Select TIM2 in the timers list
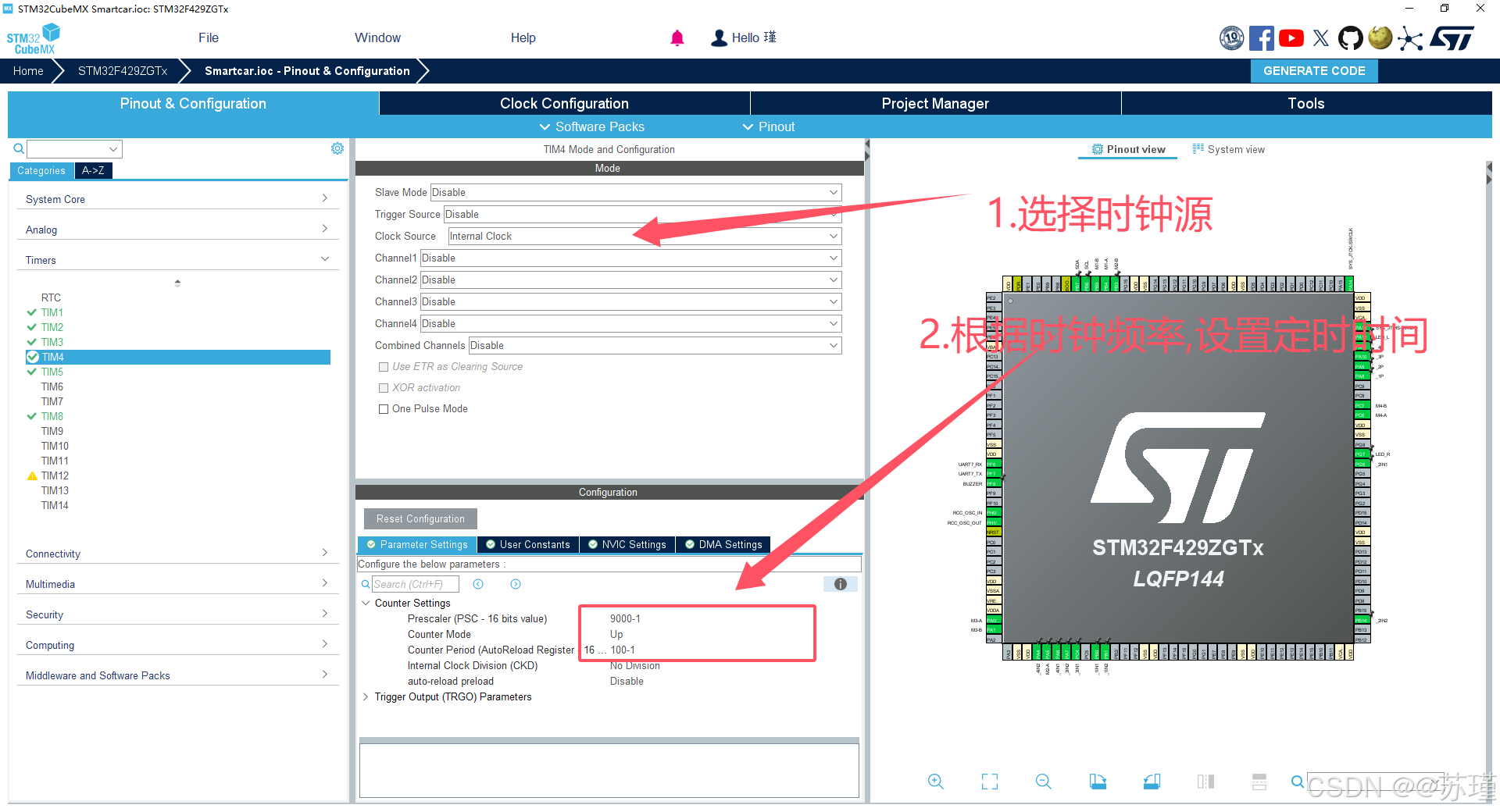The width and height of the screenshot is (1500, 812). tap(52, 327)
